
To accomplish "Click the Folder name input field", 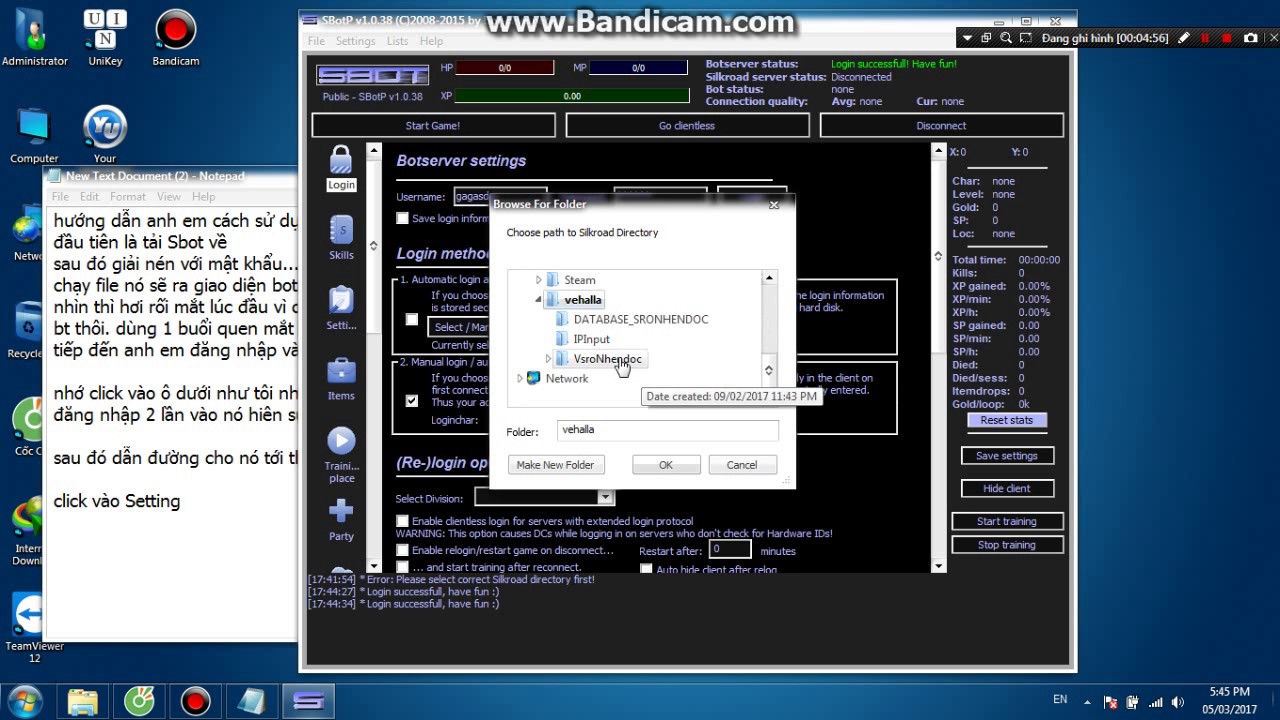I will click(667, 430).
